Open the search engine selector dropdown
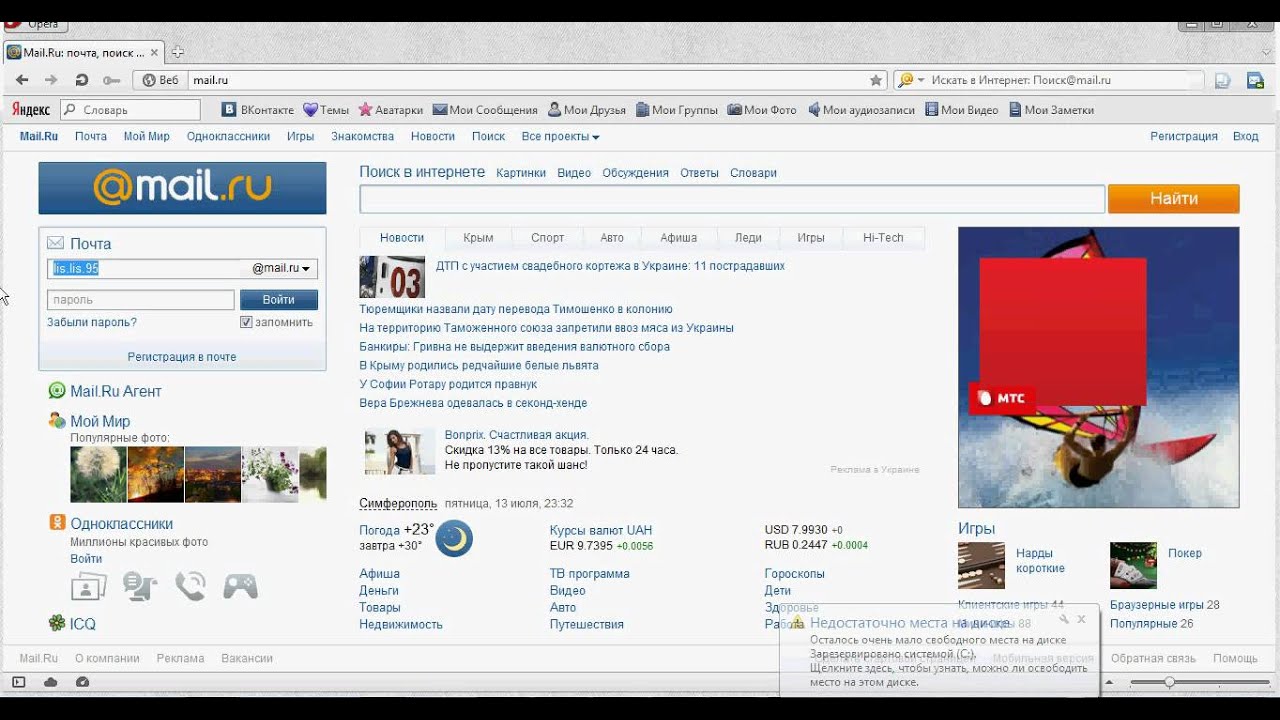This screenshot has height=720, width=1280. [x=910, y=80]
